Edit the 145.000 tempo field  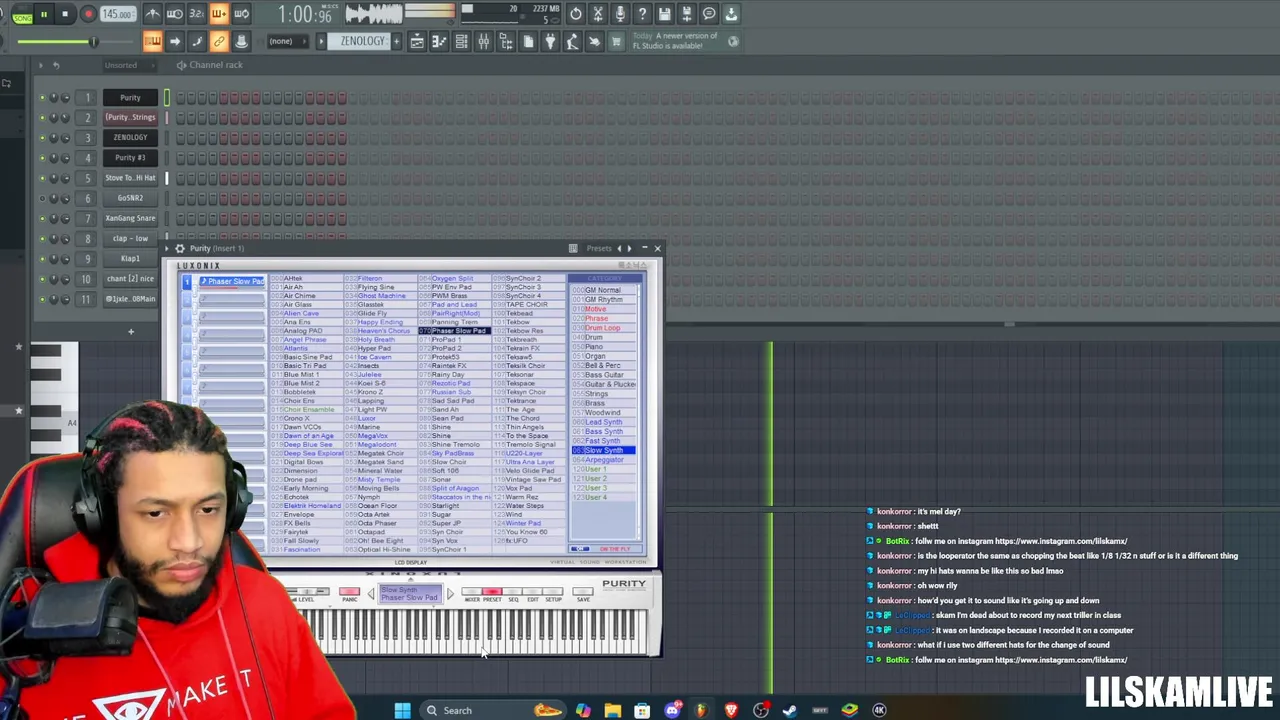pos(117,14)
